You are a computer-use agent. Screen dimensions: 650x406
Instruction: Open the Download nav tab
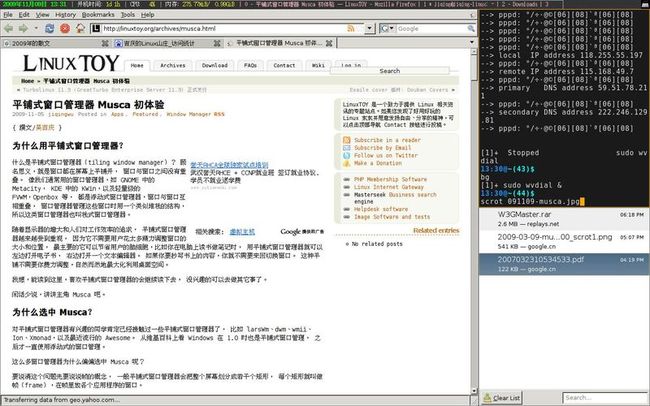(x=215, y=66)
